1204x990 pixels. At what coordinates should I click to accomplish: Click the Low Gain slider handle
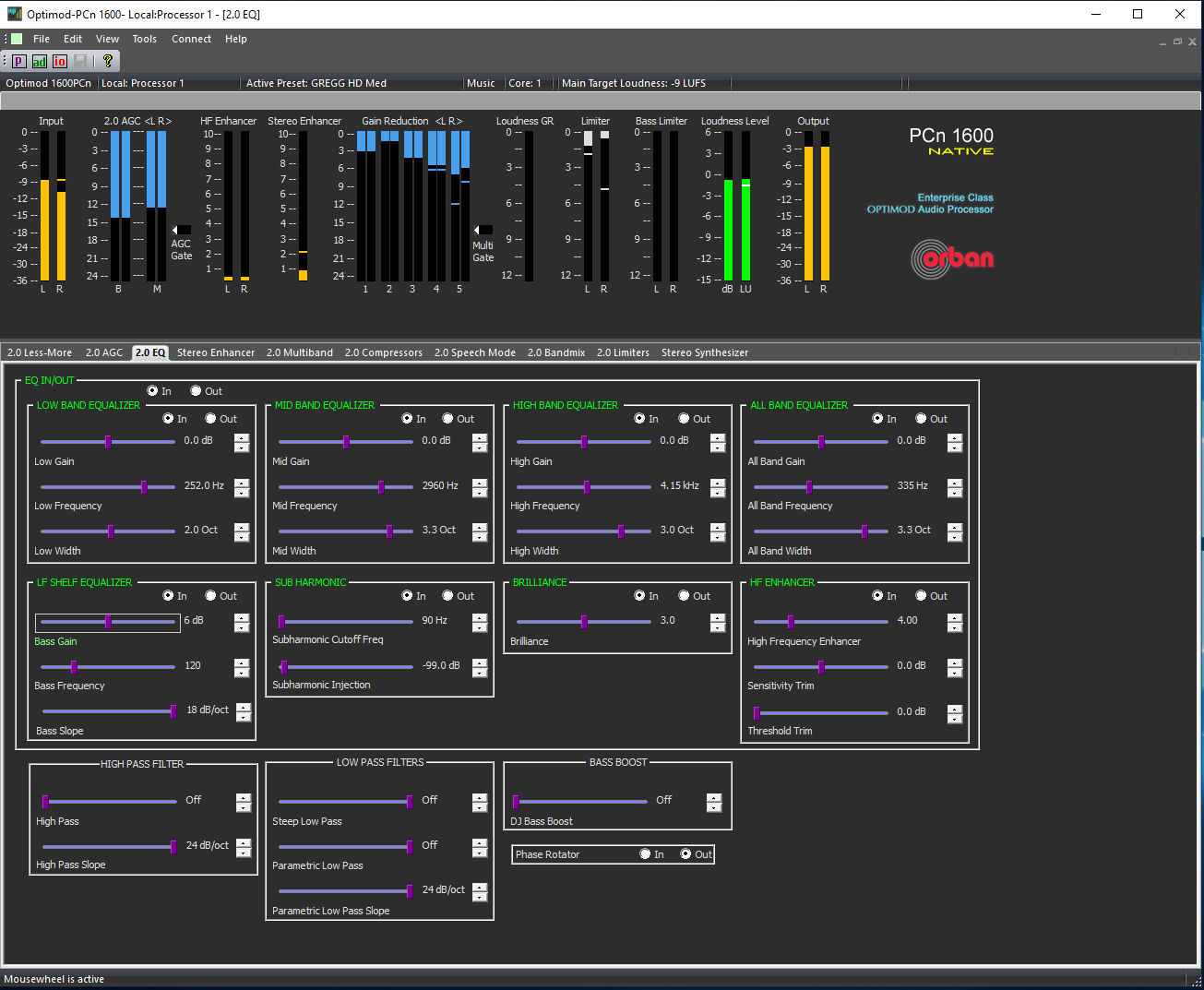pyautogui.click(x=108, y=442)
